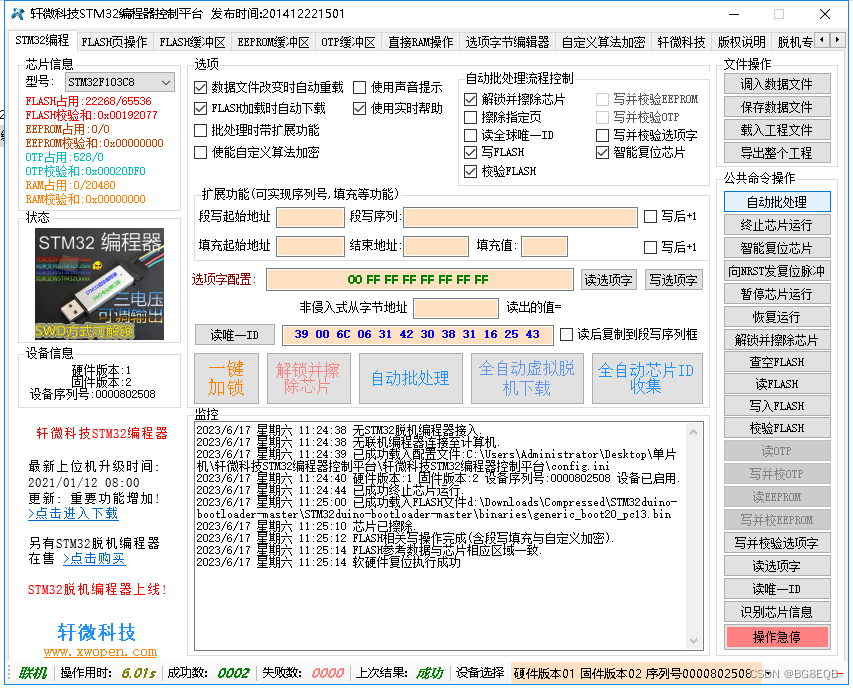This screenshot has height=689, width=853.
Task: Open www.xwopen.com website link
Action: tap(100, 651)
